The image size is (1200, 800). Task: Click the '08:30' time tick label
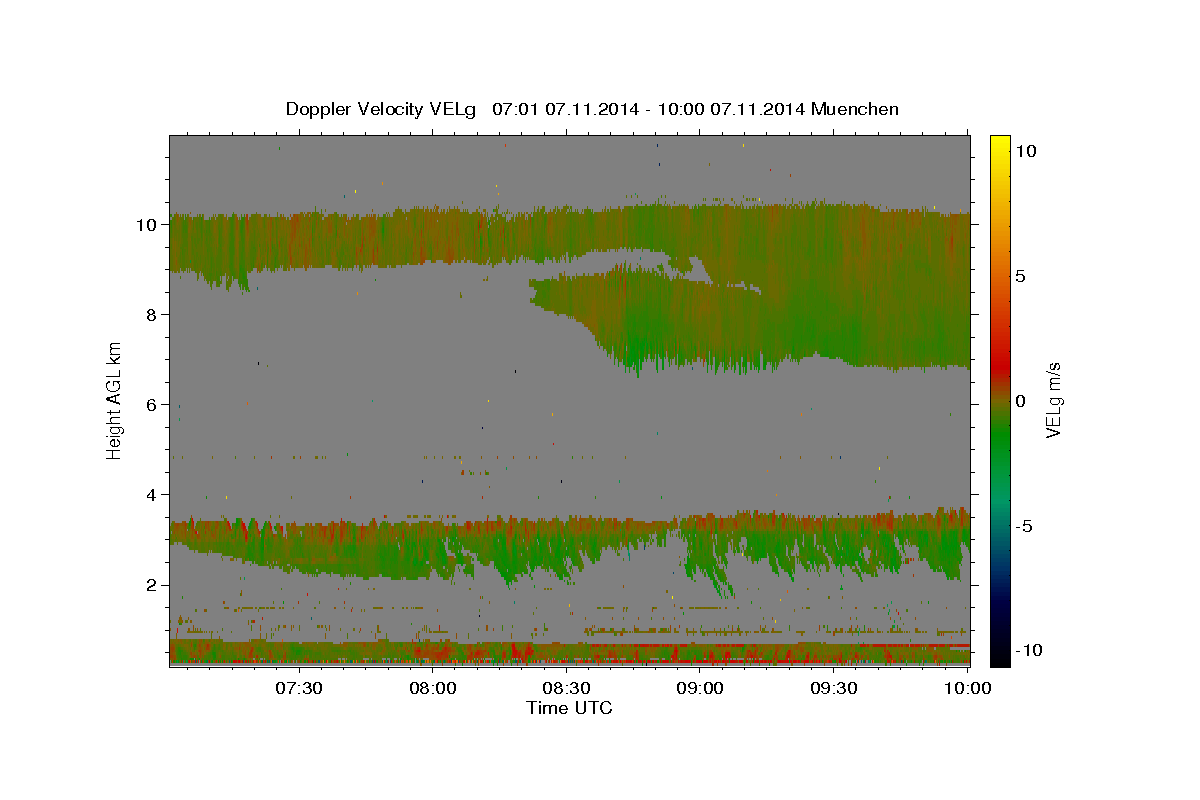[566, 688]
